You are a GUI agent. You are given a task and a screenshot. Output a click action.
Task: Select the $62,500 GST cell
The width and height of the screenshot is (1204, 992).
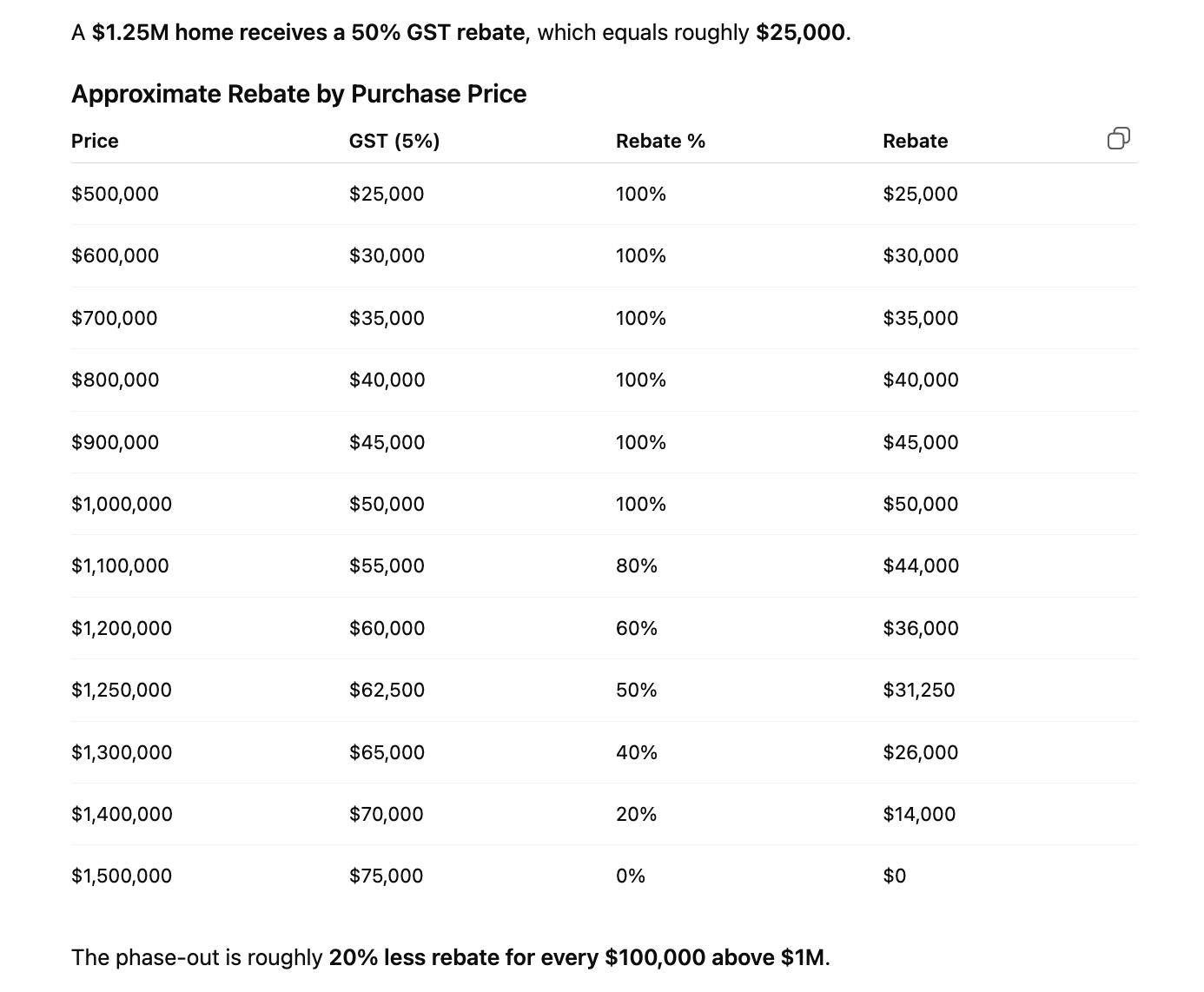point(387,690)
